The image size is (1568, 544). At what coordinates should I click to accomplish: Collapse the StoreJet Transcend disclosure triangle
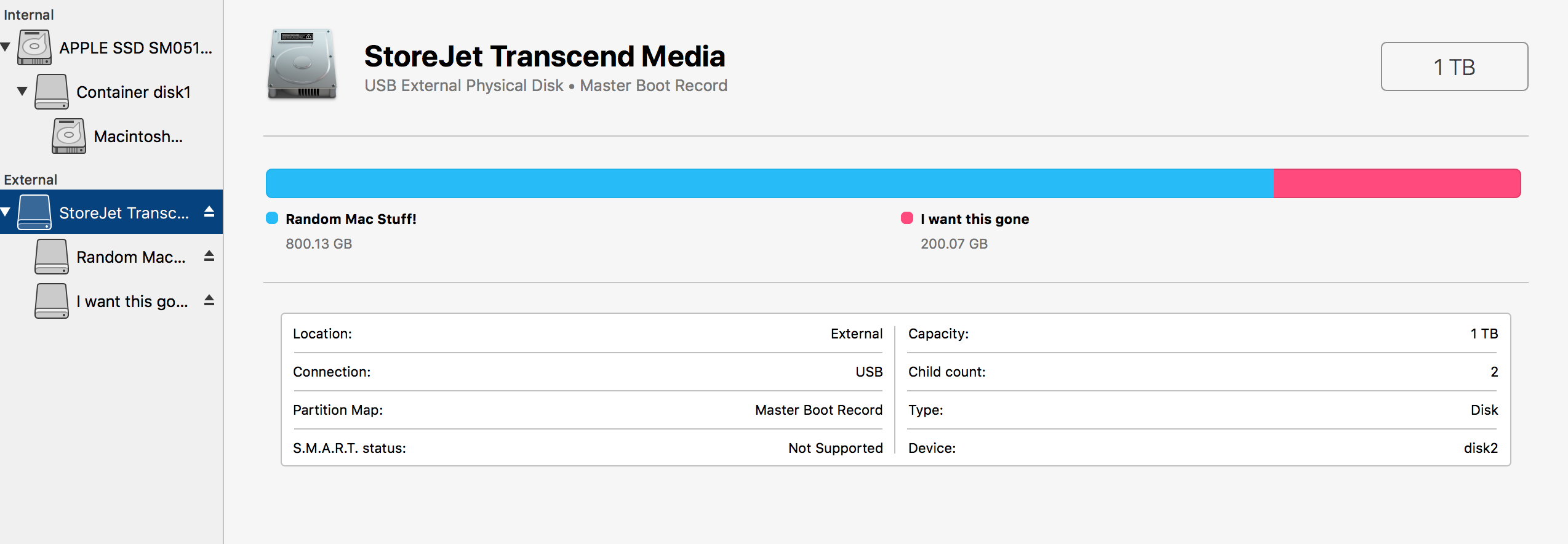pyautogui.click(x=6, y=212)
